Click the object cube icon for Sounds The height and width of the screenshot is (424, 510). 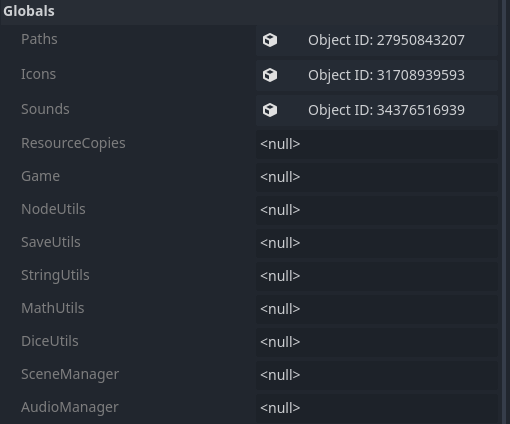click(270, 110)
